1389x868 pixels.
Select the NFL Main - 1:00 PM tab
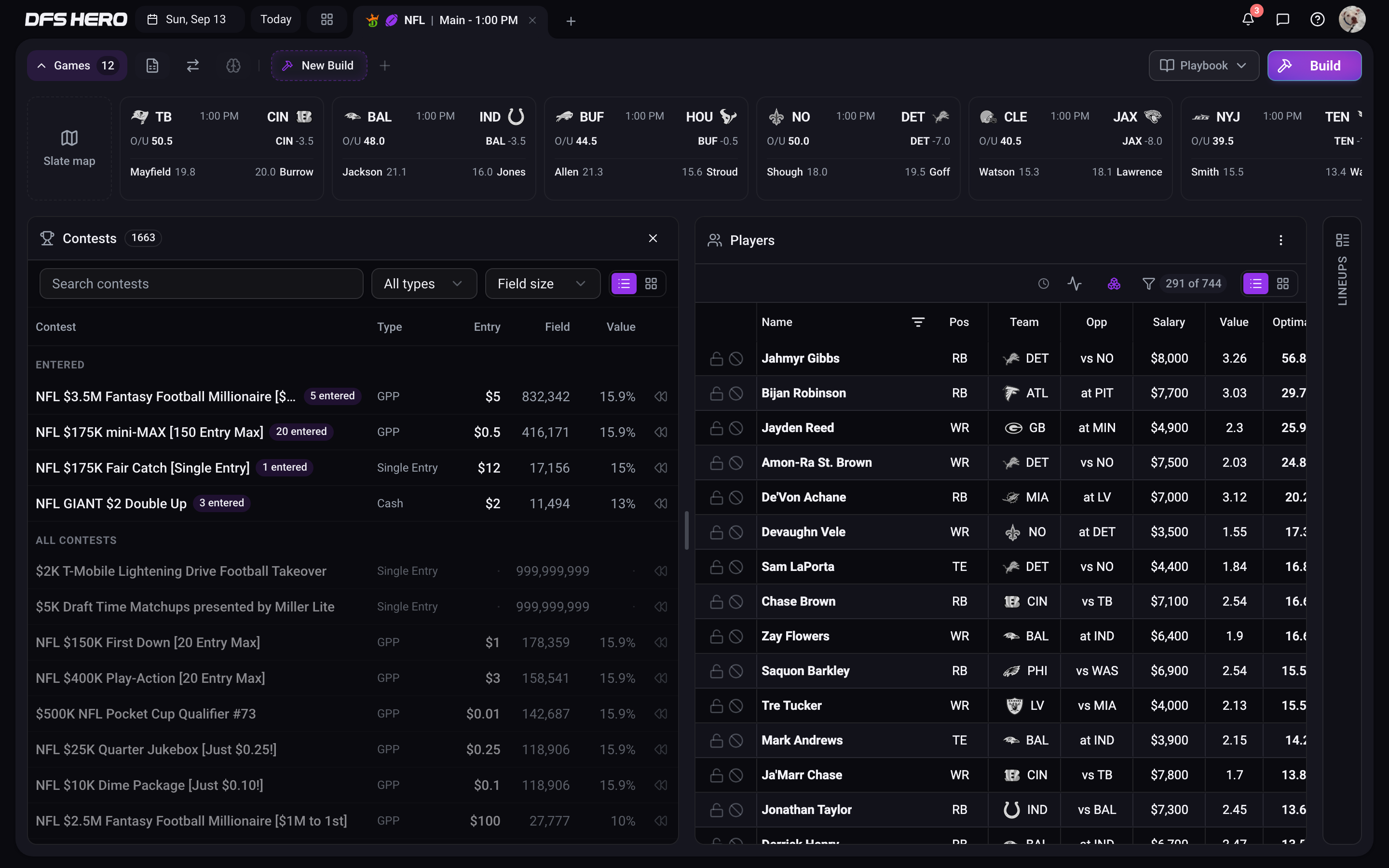point(451,20)
